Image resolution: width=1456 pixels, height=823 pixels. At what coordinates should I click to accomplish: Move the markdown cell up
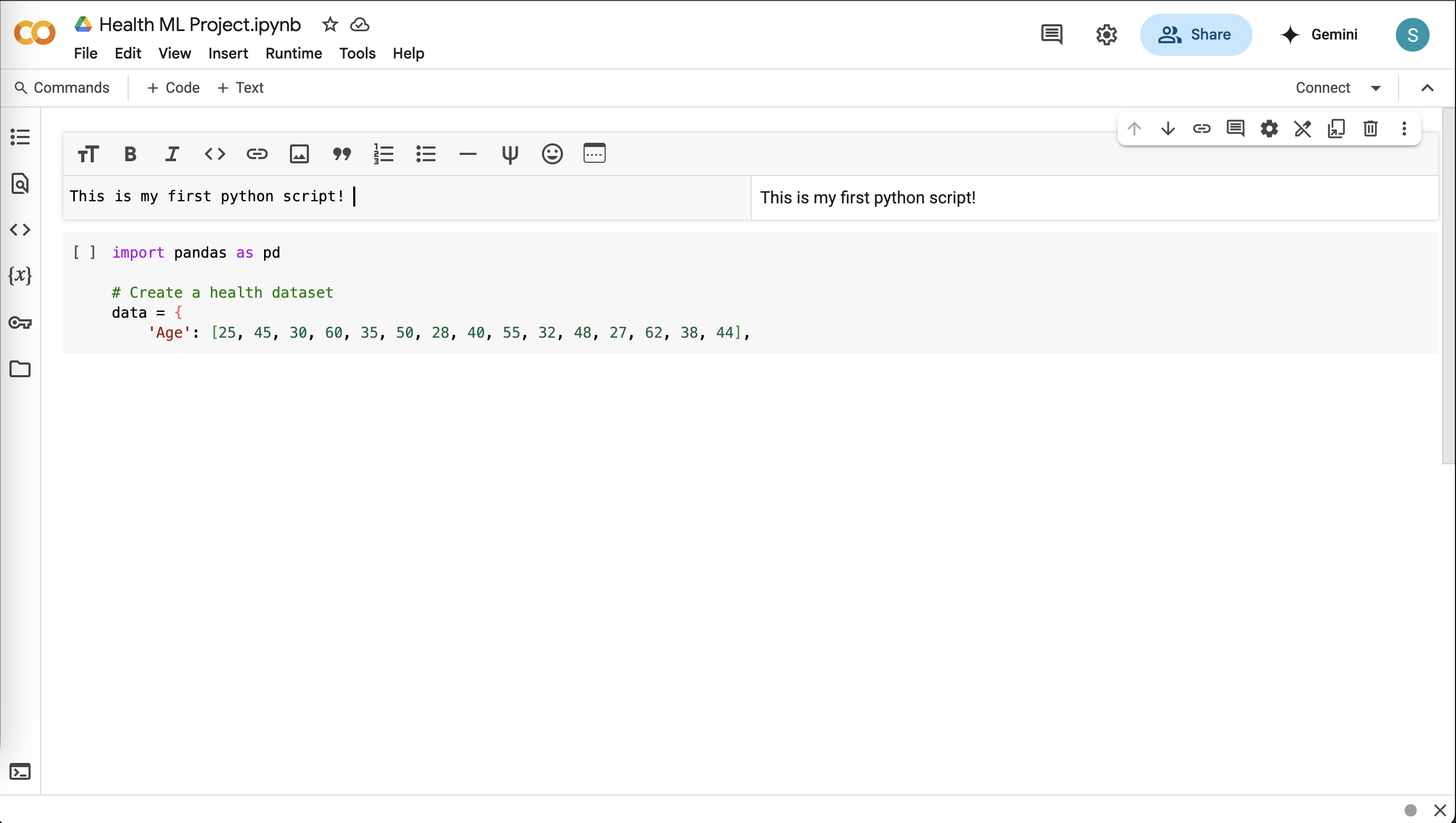(1134, 129)
